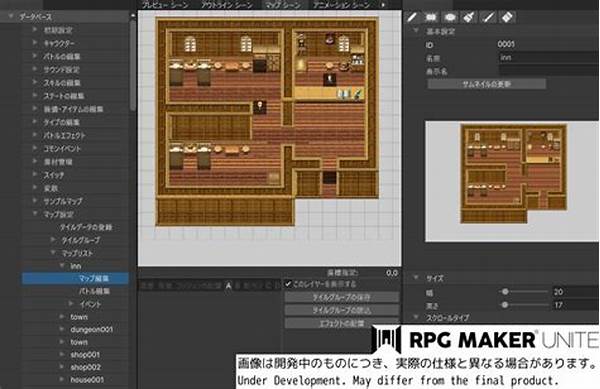Expand the 'イベント' node under inn
This screenshot has height=389, width=600.
[x=71, y=304]
